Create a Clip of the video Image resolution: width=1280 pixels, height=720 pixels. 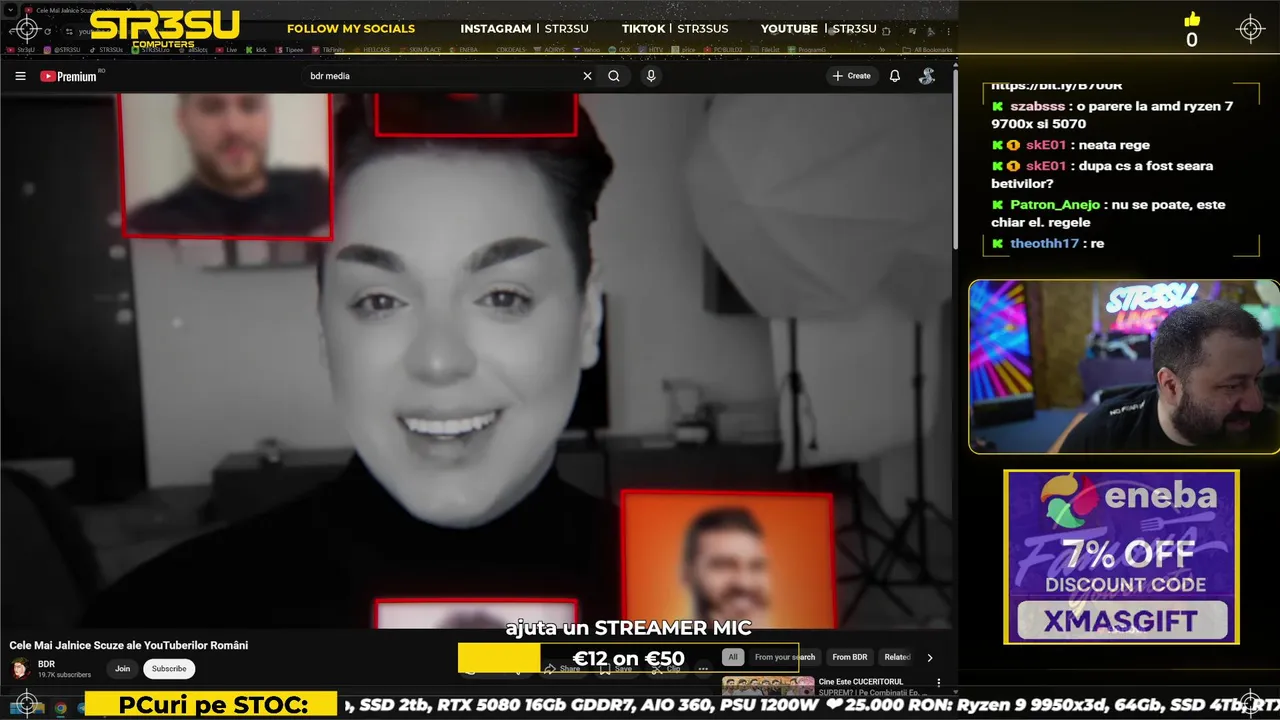click(x=667, y=668)
